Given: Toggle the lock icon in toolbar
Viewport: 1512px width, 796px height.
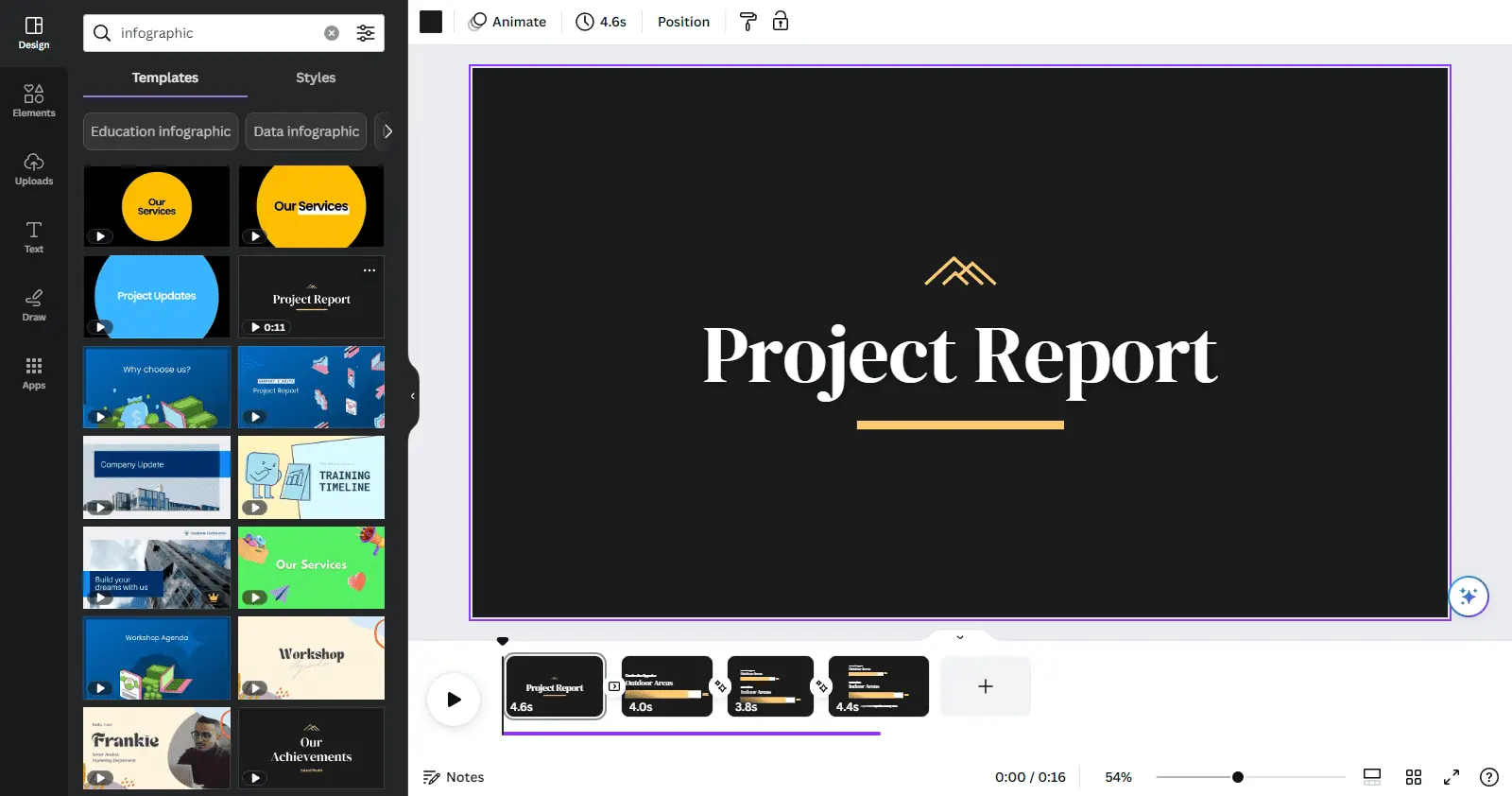Looking at the screenshot, I should [x=781, y=22].
